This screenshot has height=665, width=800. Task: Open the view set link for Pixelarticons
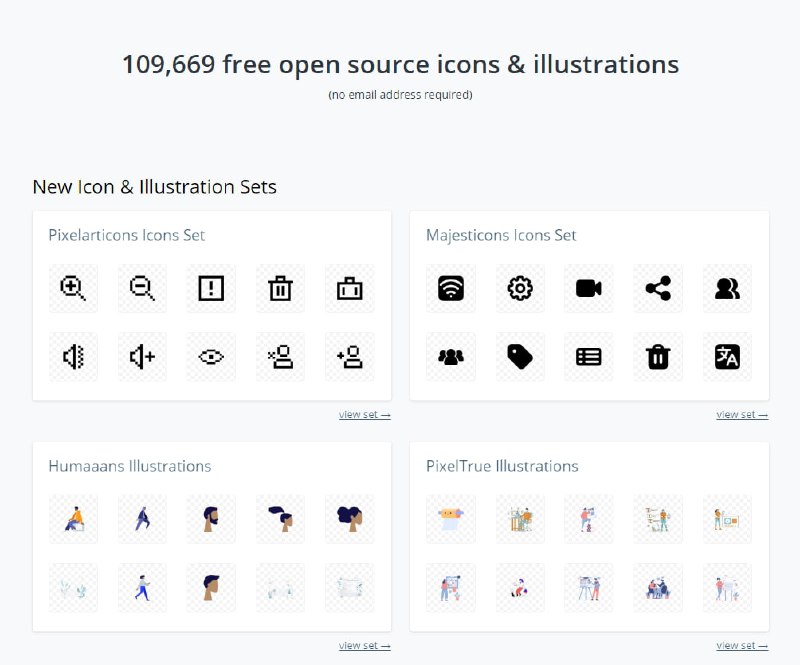click(363, 414)
